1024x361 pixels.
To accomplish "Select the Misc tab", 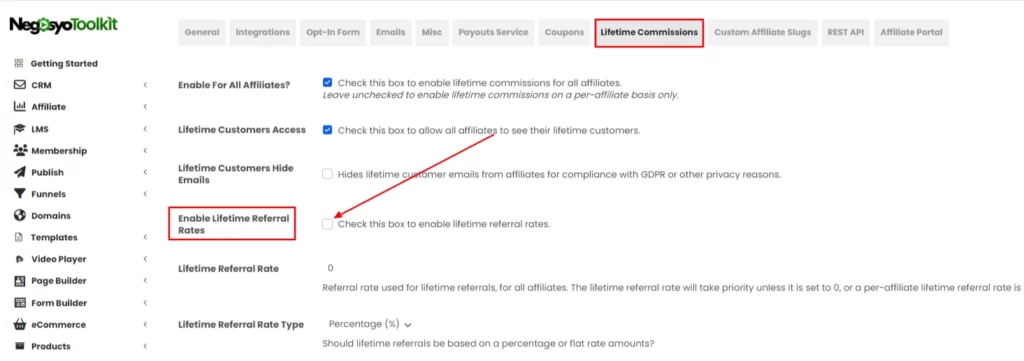I will (x=432, y=32).
